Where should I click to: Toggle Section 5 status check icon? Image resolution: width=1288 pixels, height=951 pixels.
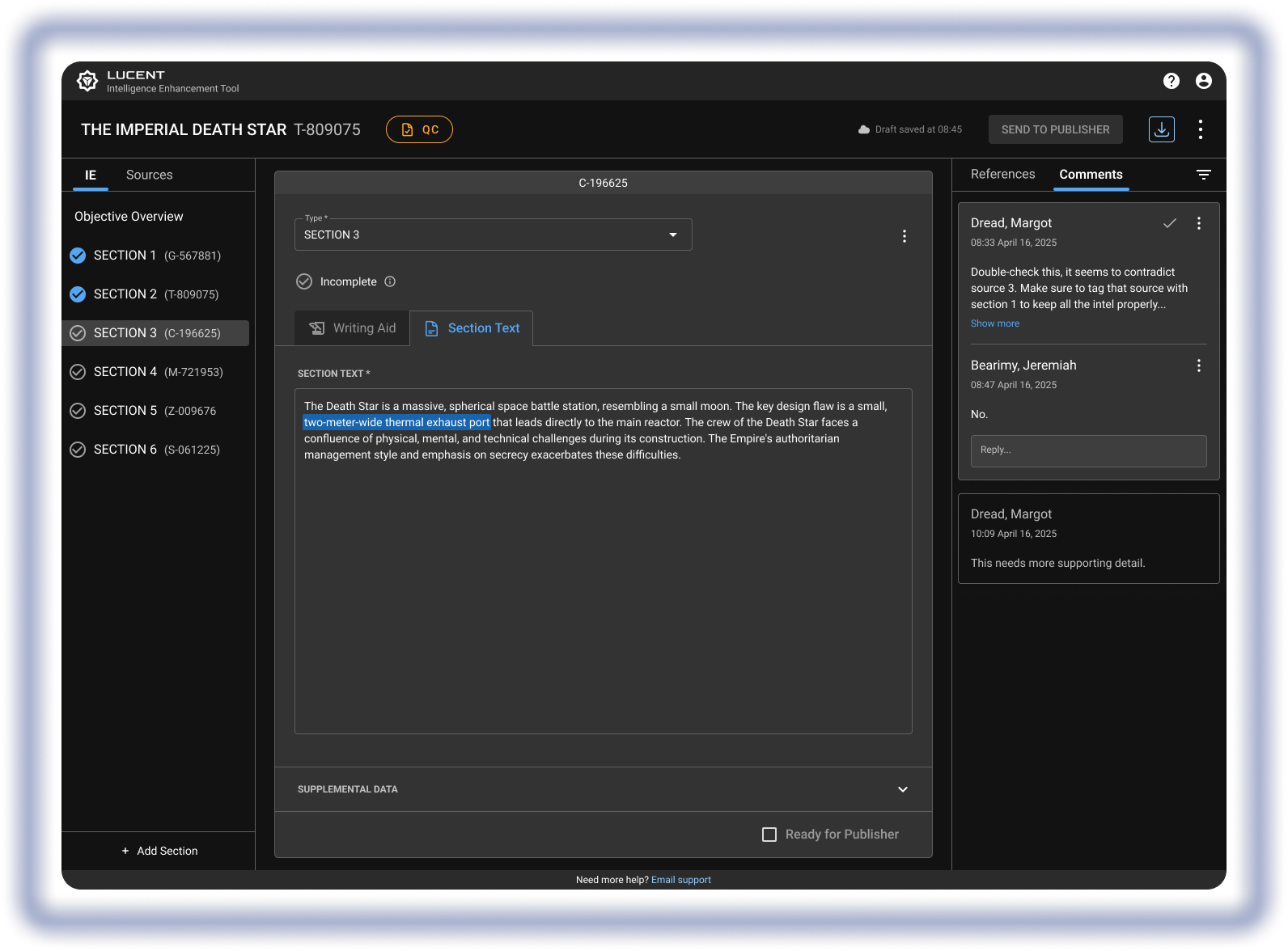[x=78, y=411]
